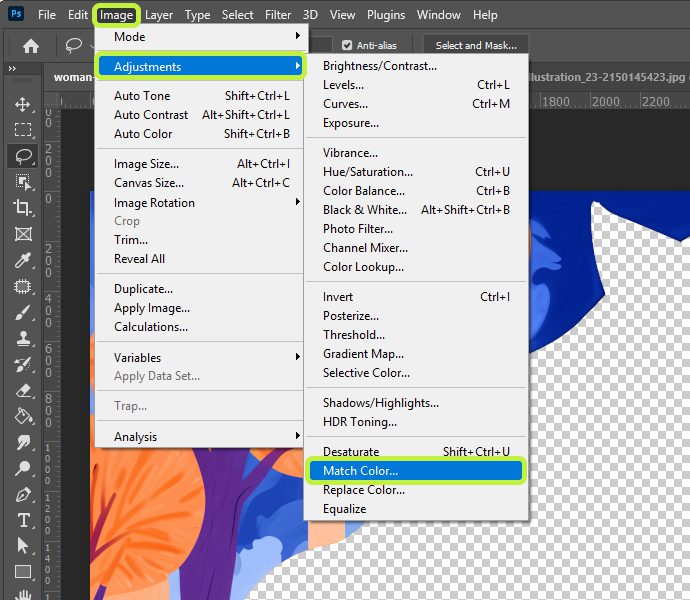Viewport: 690px width, 600px height.
Task: Choose Curves adjustment
Action: 416,104
